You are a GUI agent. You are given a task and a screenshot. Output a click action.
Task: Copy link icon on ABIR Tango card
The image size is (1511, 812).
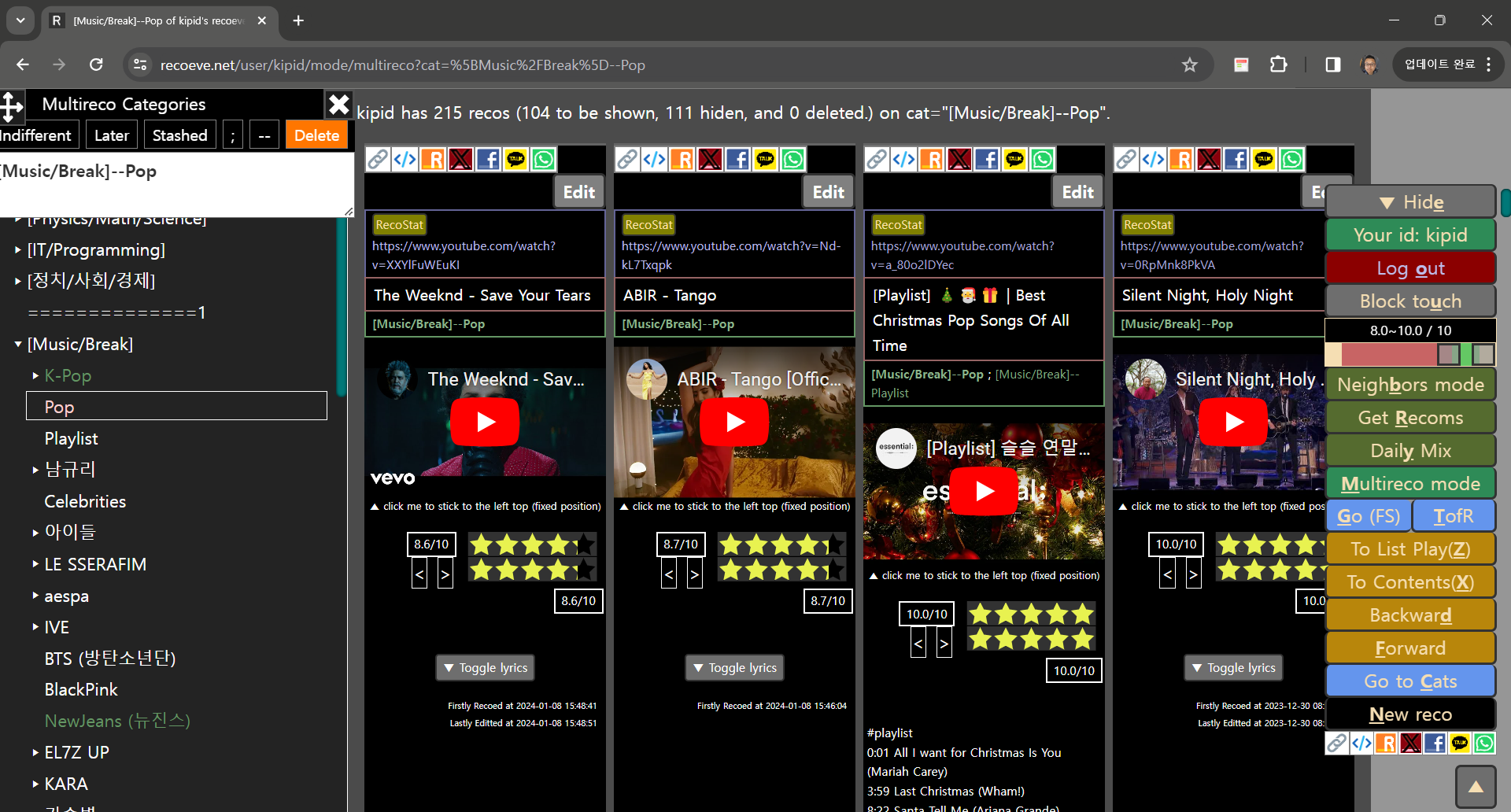[x=627, y=160]
